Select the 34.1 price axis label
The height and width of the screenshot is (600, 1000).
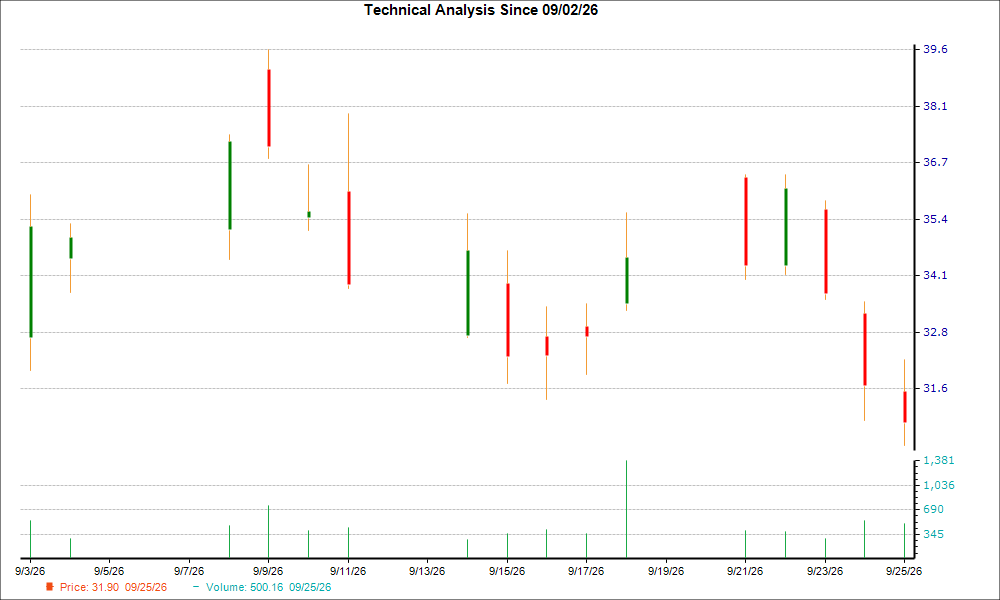point(936,275)
